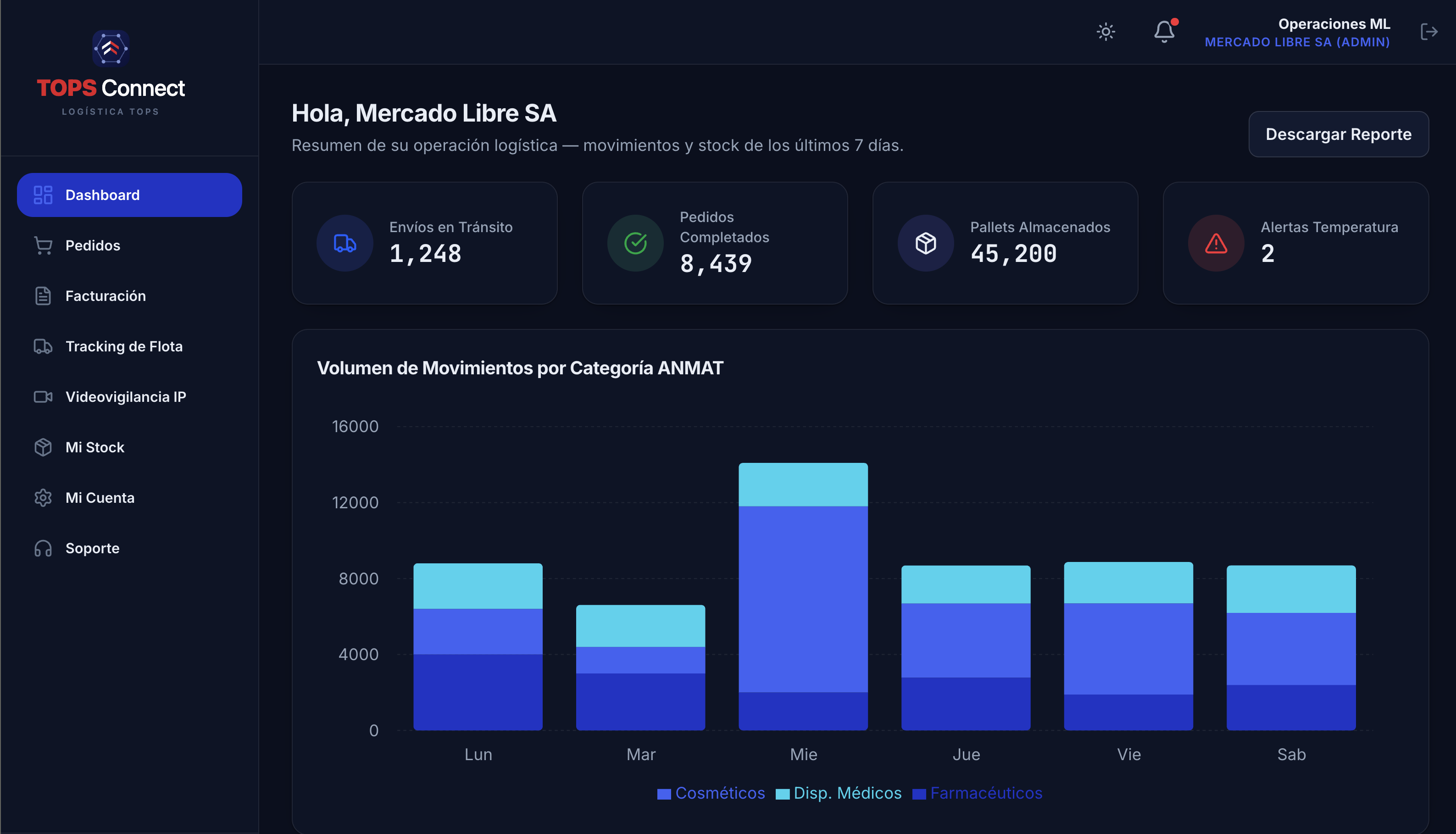
Task: Open Soporte in sidebar
Action: [x=129, y=548]
